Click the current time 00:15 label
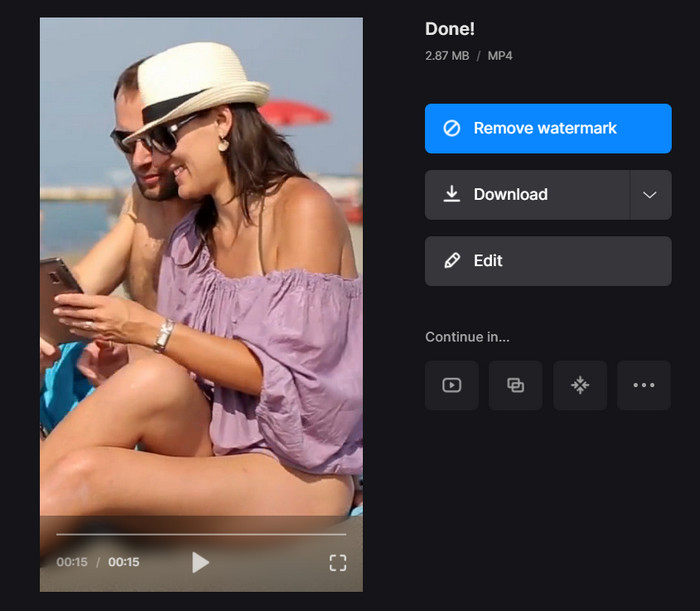Screen dimensions: 700x611 pos(71,563)
